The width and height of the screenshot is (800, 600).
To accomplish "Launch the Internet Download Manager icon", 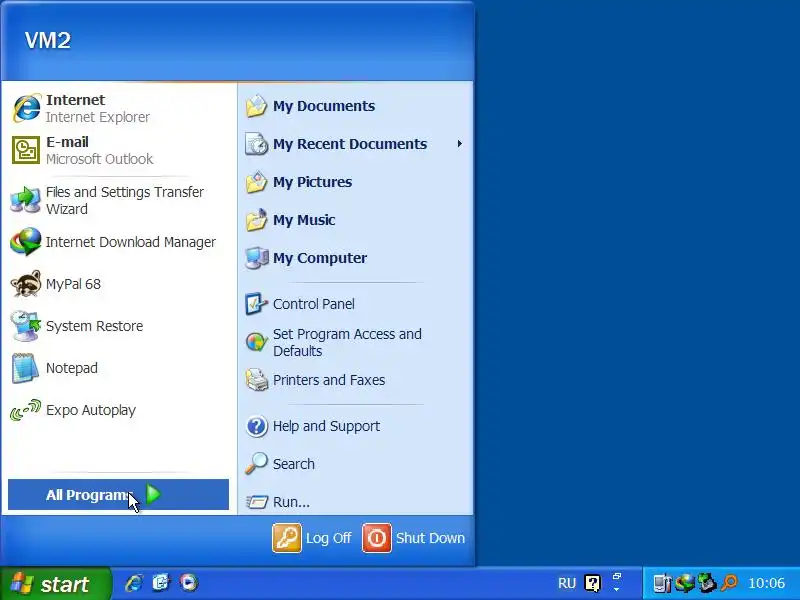I will [26, 242].
